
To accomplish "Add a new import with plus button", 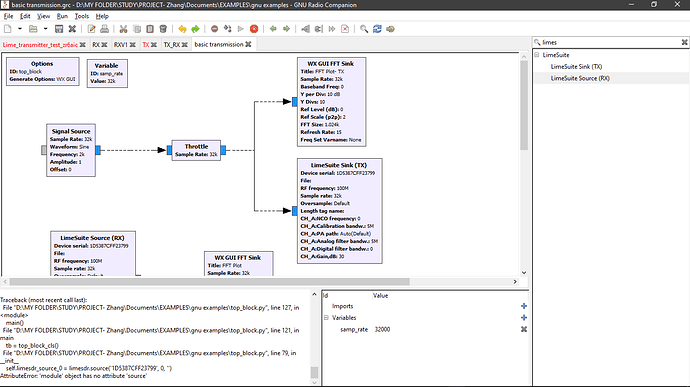I will pyautogui.click(x=524, y=306).
